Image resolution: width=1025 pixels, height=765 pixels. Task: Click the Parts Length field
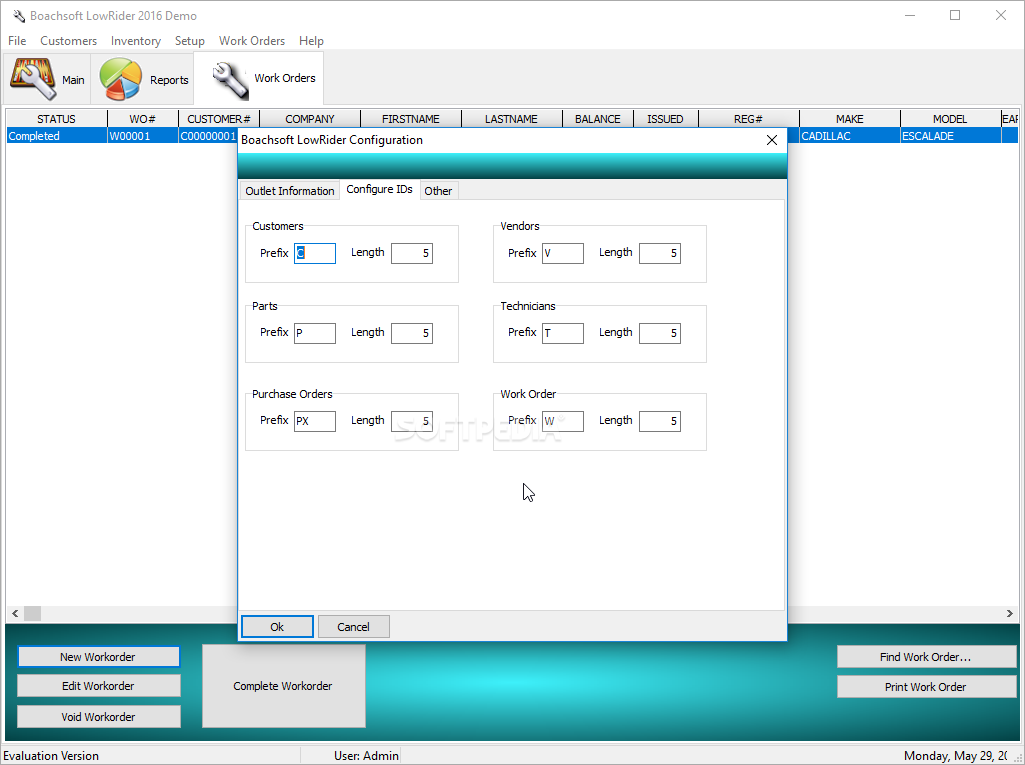click(412, 333)
